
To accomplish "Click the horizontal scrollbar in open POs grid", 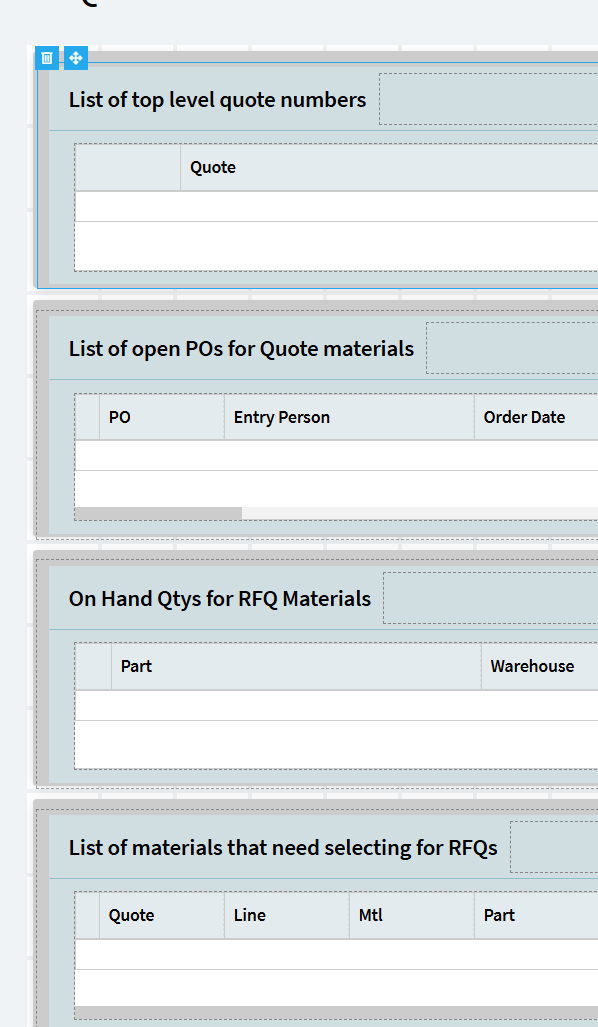I will coord(159,513).
